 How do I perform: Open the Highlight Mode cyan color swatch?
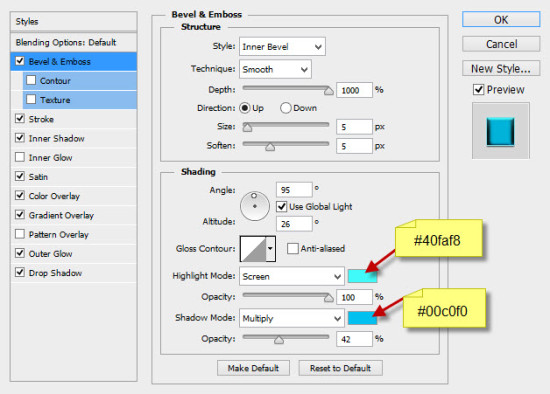(x=362, y=276)
